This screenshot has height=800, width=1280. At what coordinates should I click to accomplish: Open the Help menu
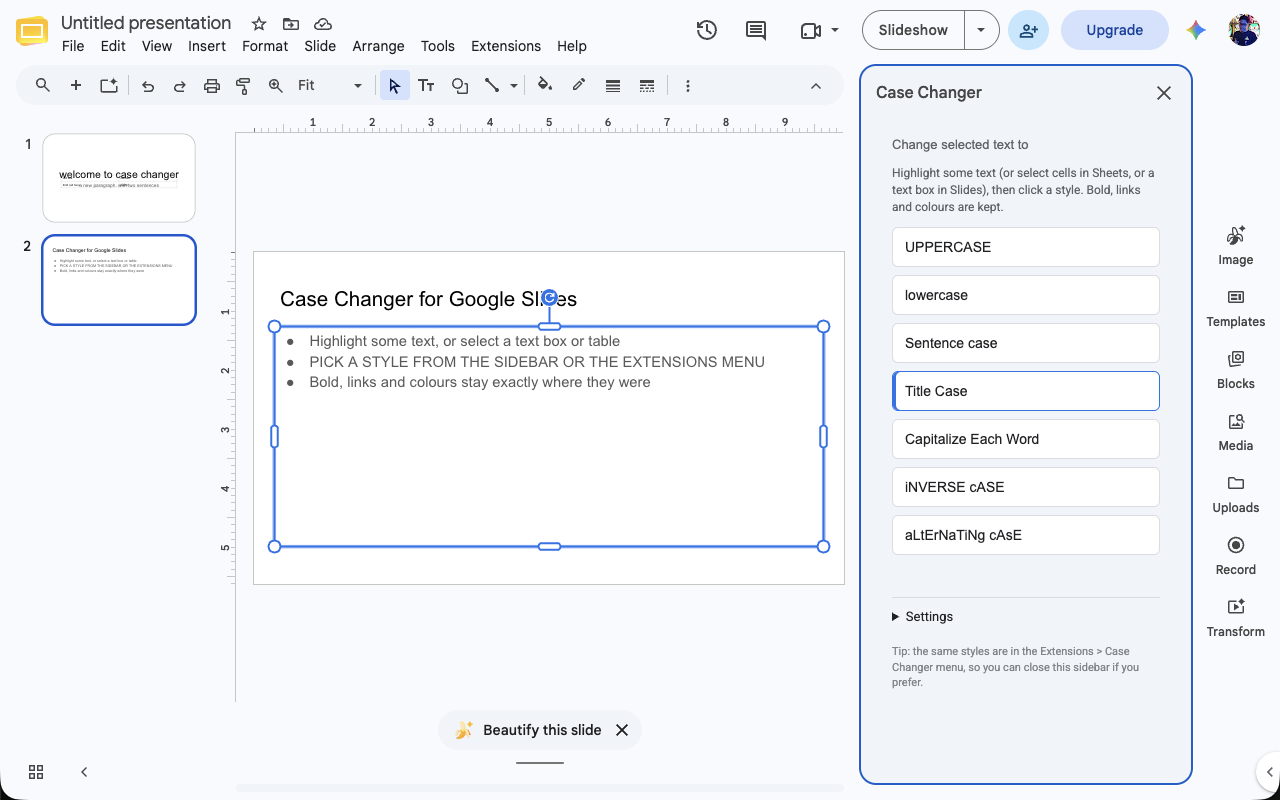(572, 46)
